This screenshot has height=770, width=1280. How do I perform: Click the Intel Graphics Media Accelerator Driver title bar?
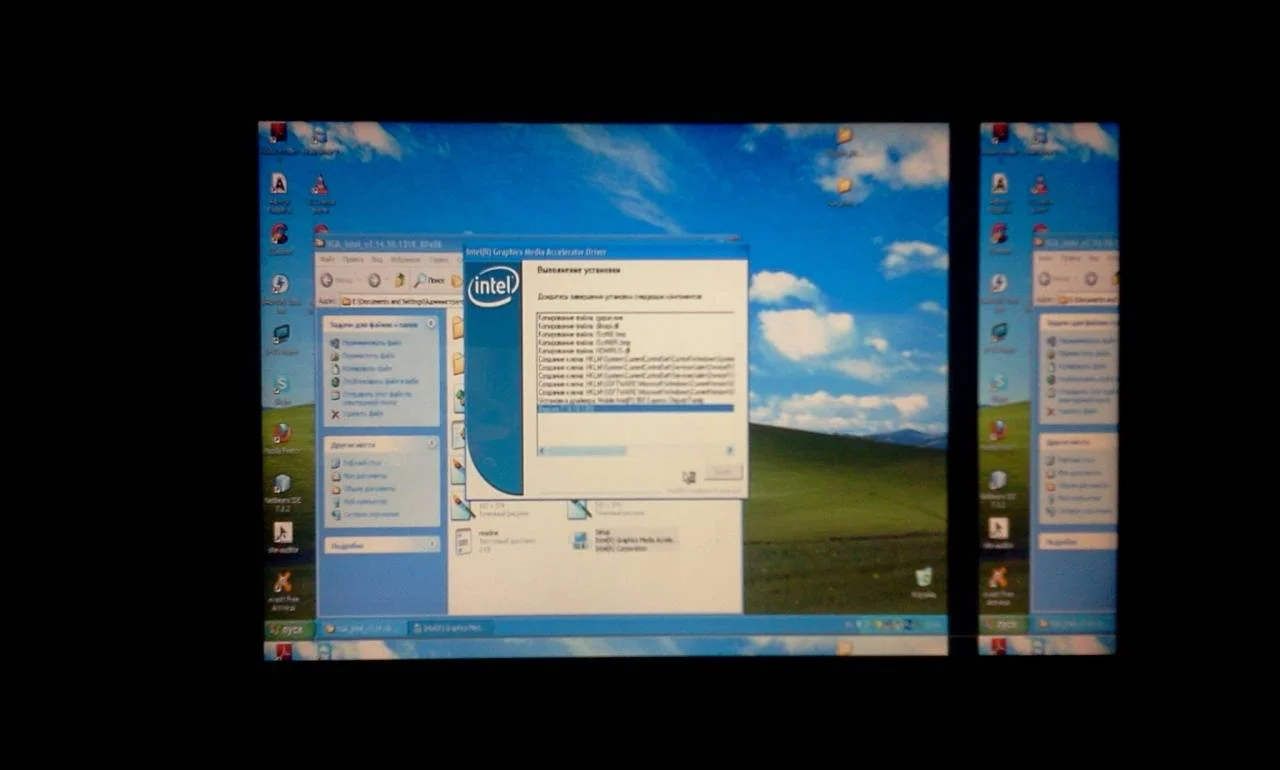[605, 250]
